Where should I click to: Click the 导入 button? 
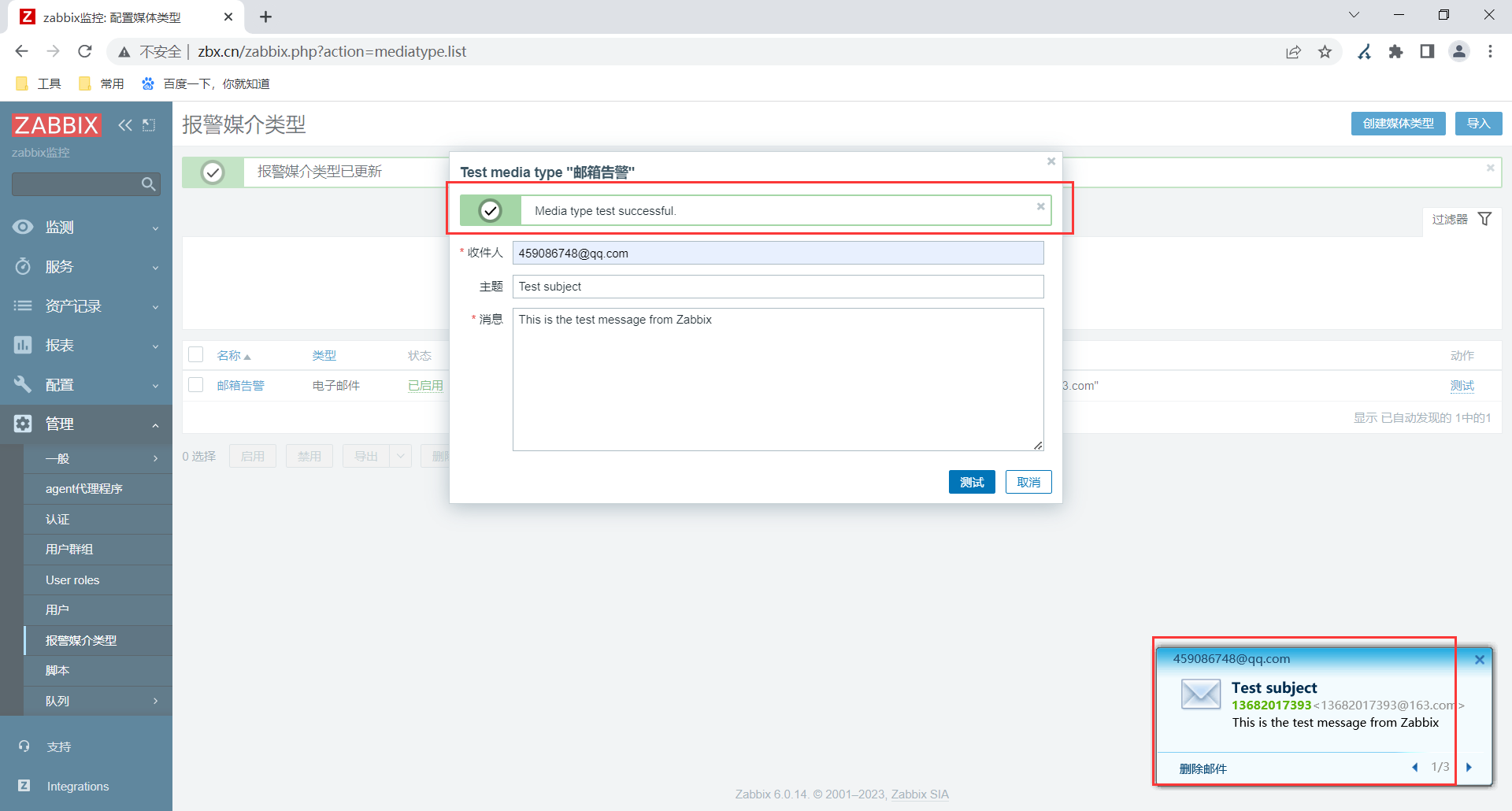[x=1479, y=124]
